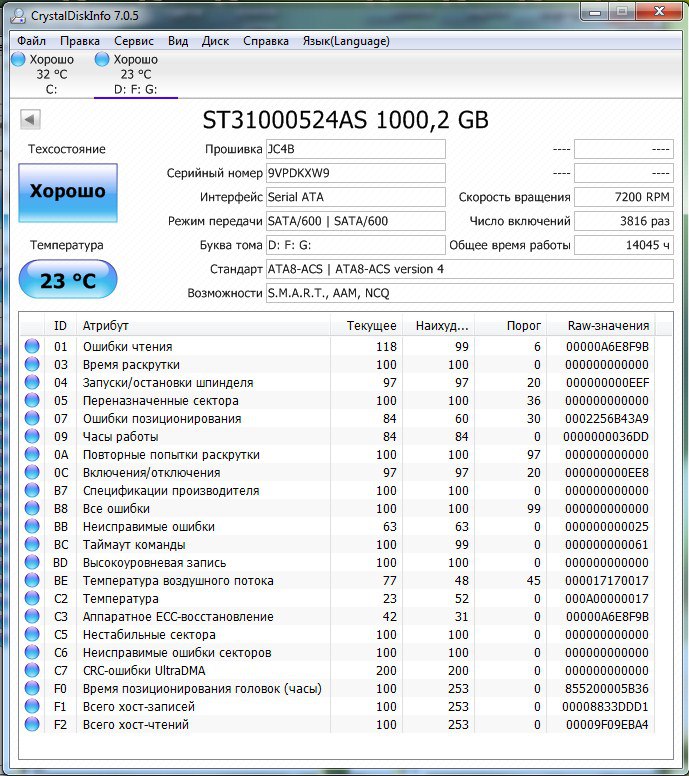
Task: Click the serial number field 9VPDKXW9
Action: coord(355,173)
